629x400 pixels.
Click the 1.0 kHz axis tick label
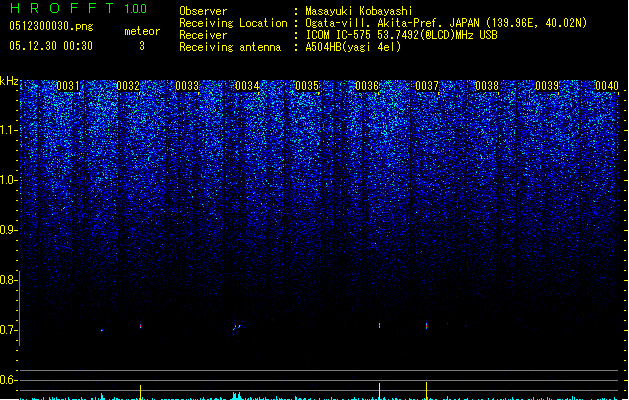click(7, 180)
